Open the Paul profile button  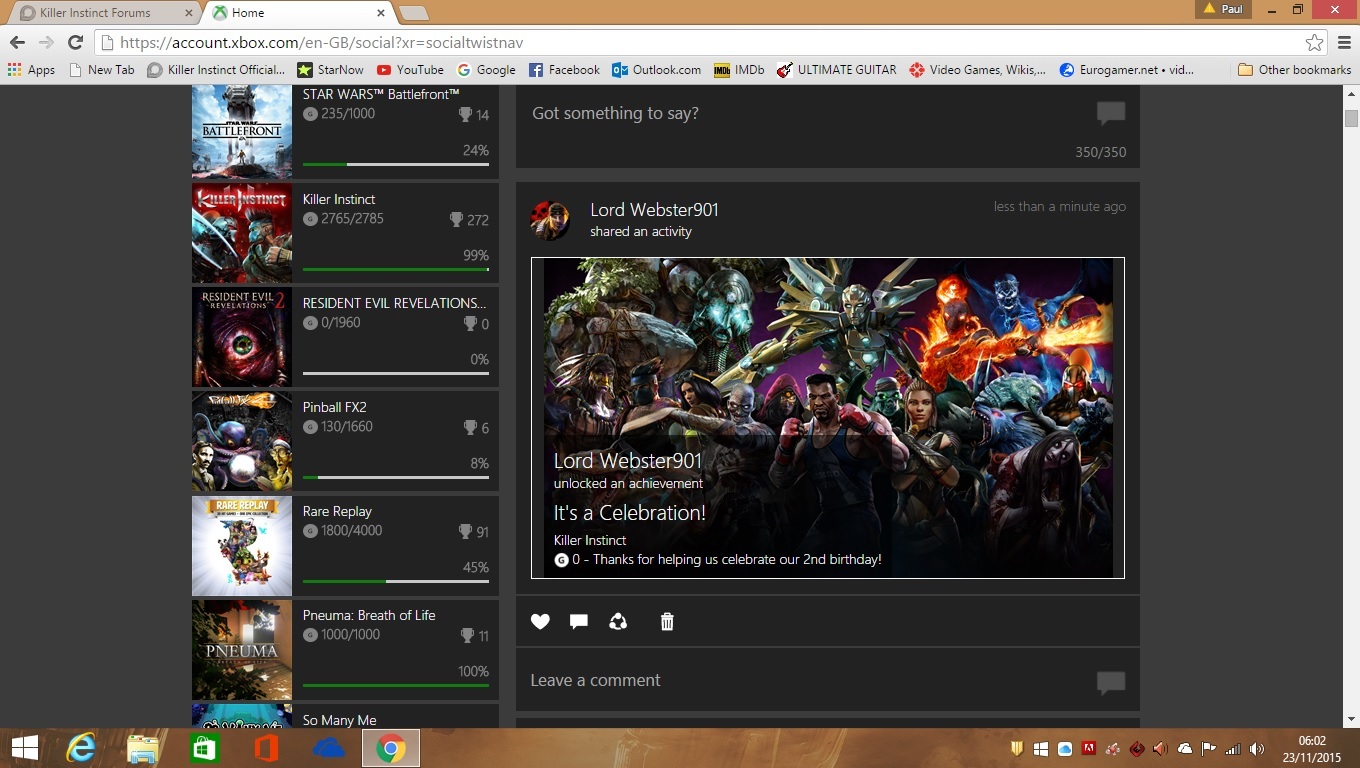(1224, 9)
